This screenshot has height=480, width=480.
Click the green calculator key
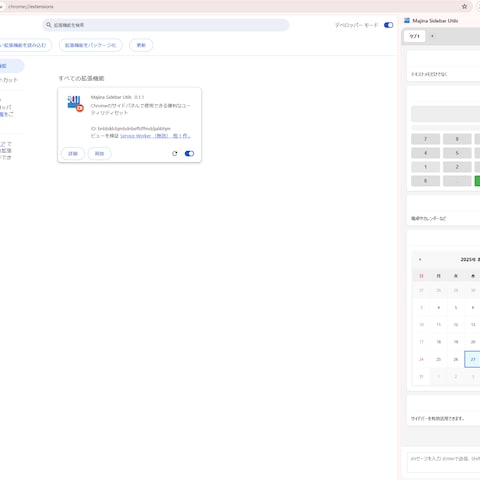coord(477,181)
